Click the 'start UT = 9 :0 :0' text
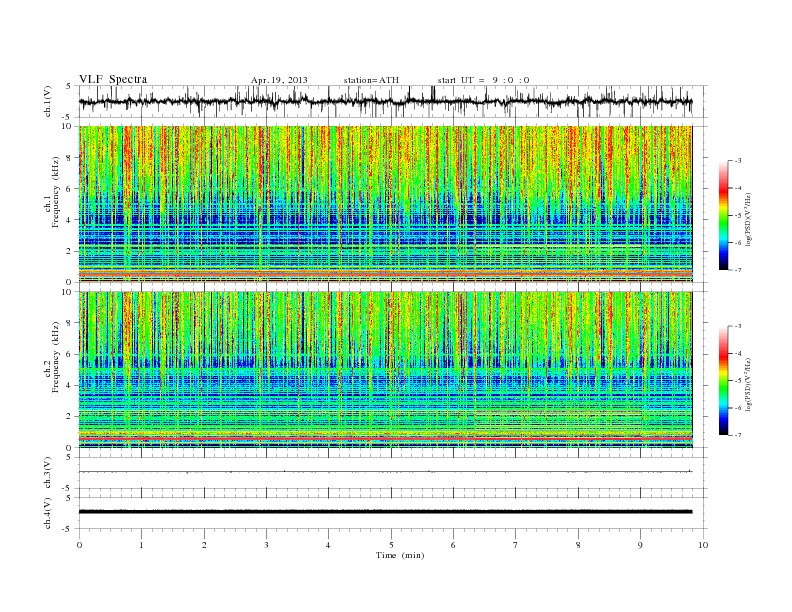 483,80
